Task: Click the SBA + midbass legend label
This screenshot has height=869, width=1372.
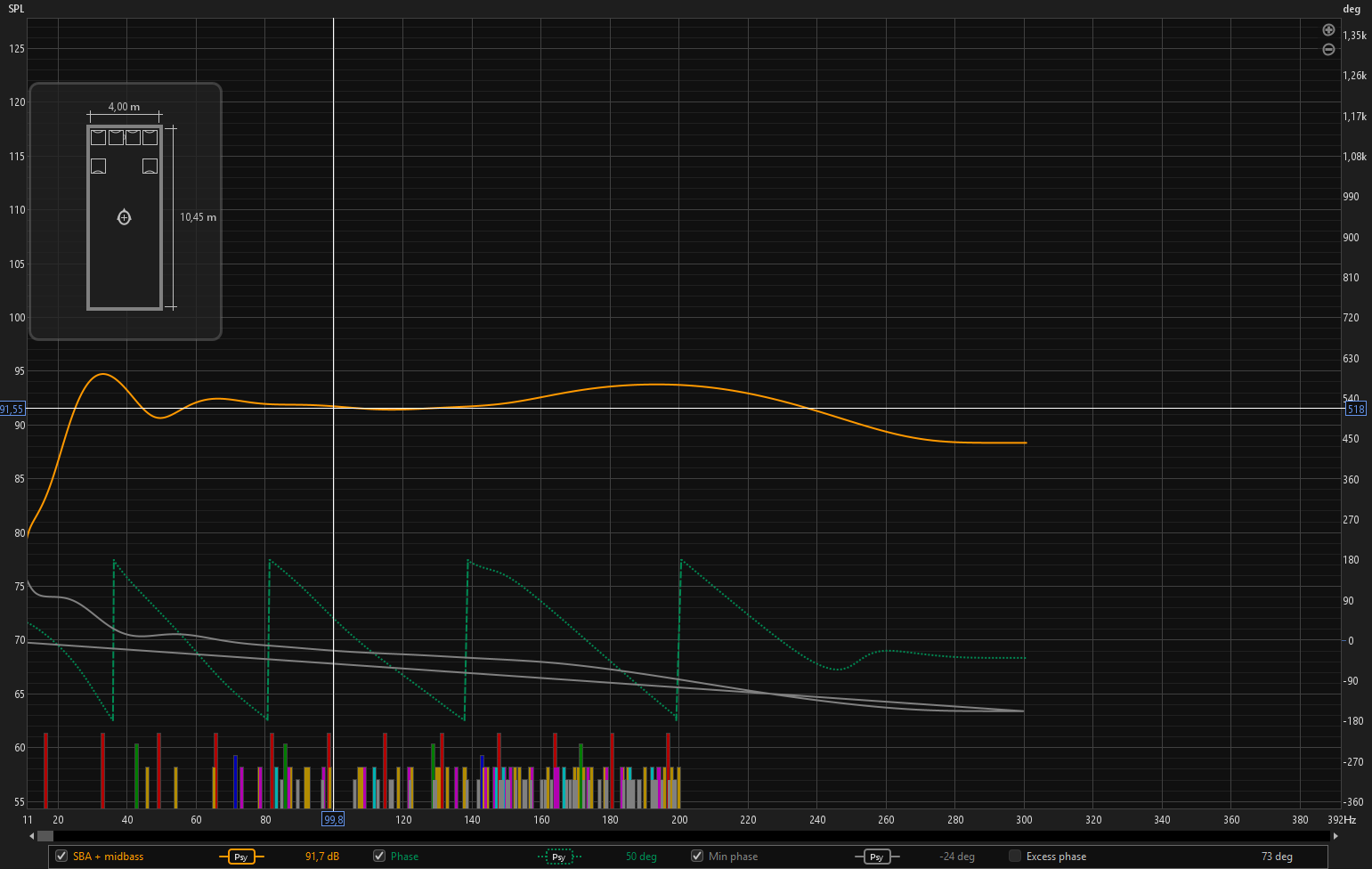Action: tap(108, 857)
